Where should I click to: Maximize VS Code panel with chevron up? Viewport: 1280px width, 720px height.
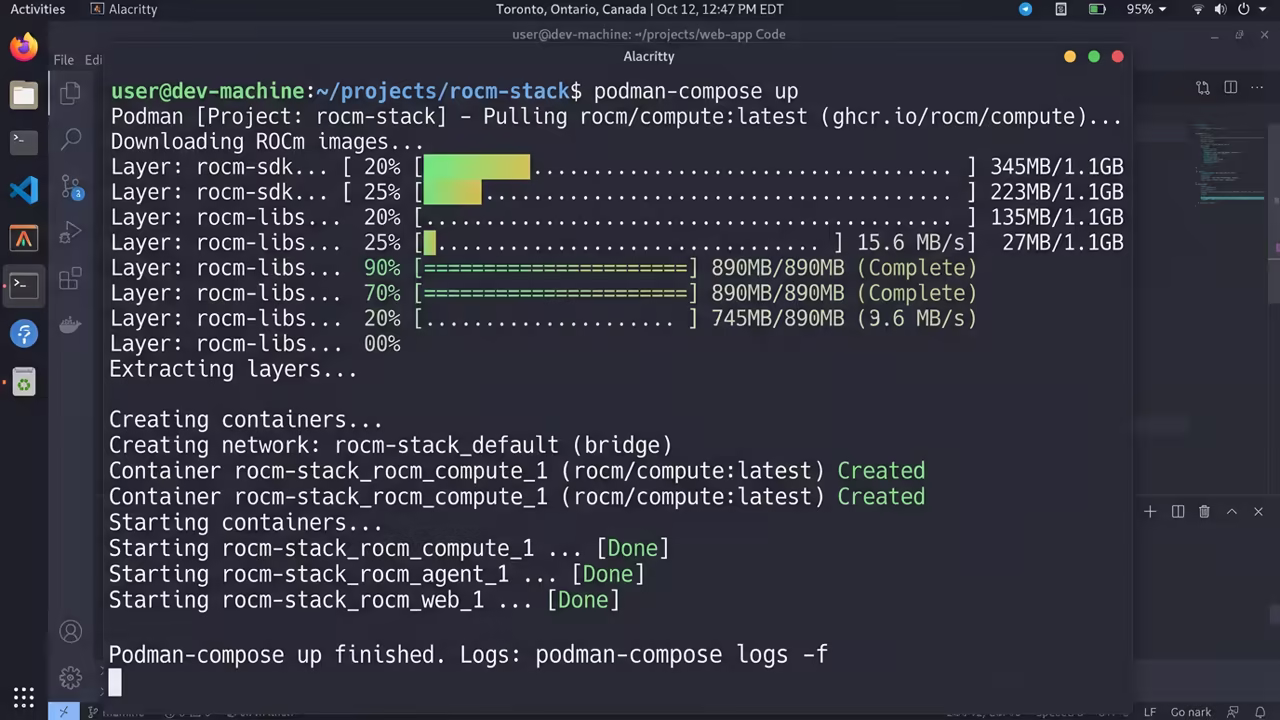[x=1232, y=512]
